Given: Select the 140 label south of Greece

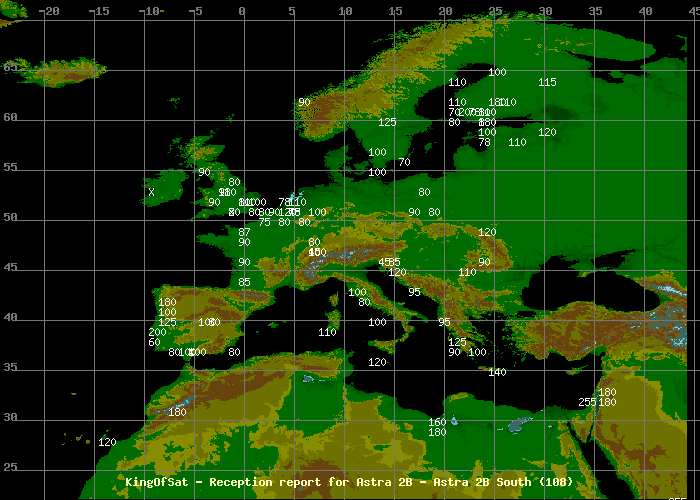Looking at the screenshot, I should 497,372.
